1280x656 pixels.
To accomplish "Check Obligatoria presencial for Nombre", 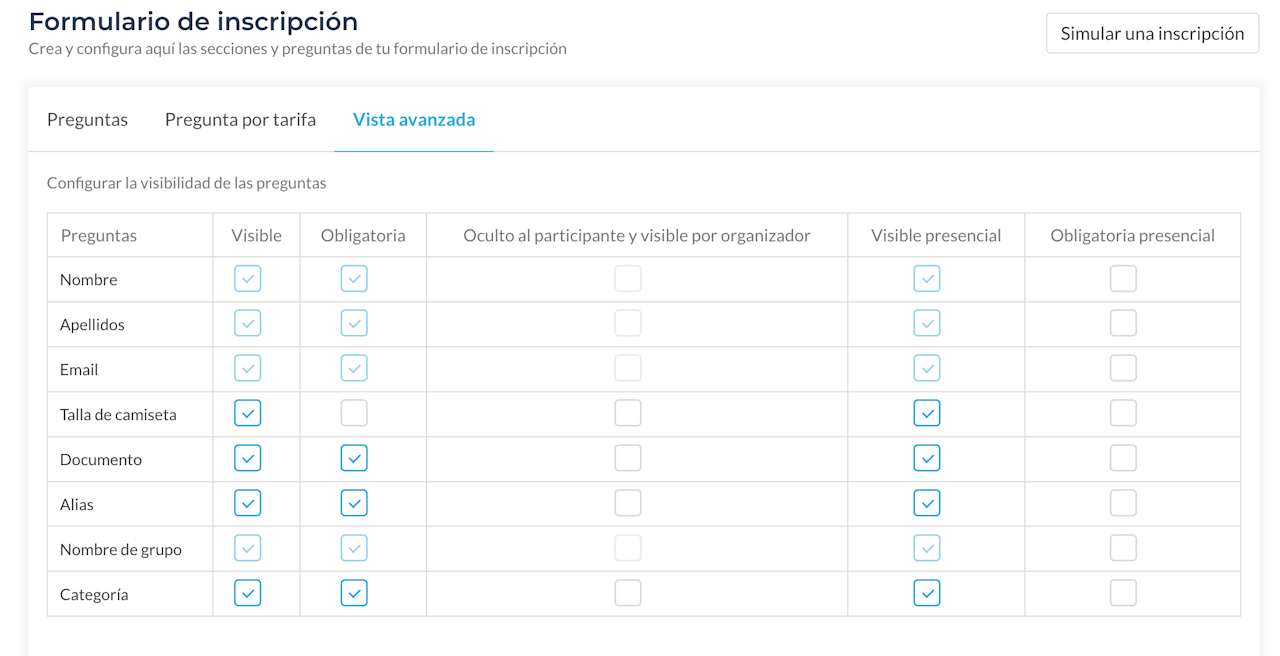I will pyautogui.click(x=1123, y=278).
